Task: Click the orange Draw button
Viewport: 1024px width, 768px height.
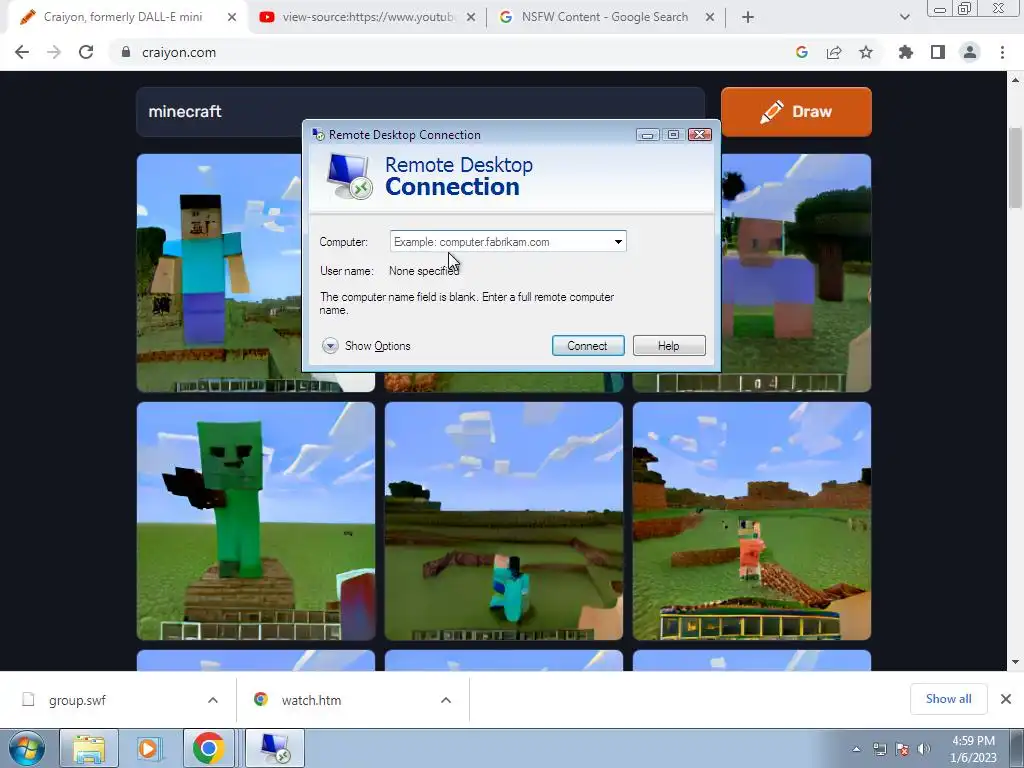Action: point(796,112)
